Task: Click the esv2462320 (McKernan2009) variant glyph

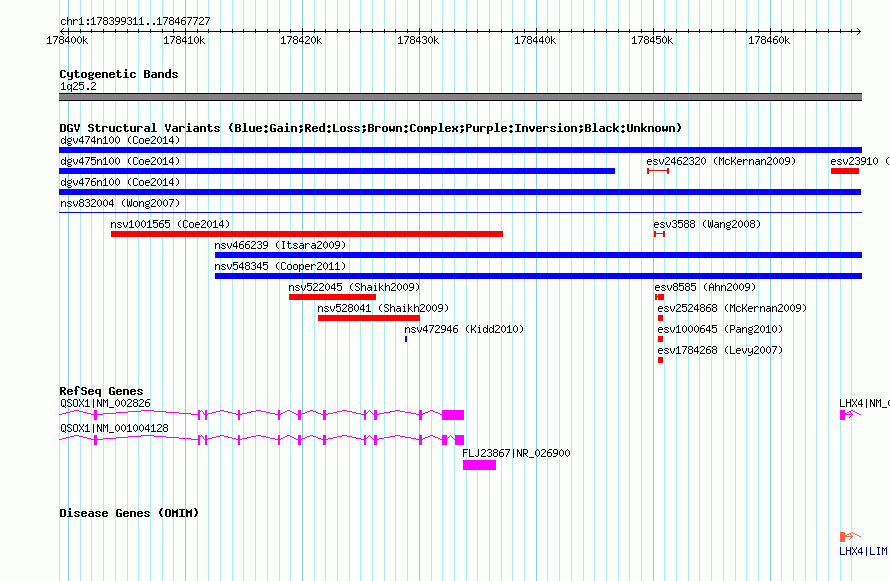Action: click(658, 171)
